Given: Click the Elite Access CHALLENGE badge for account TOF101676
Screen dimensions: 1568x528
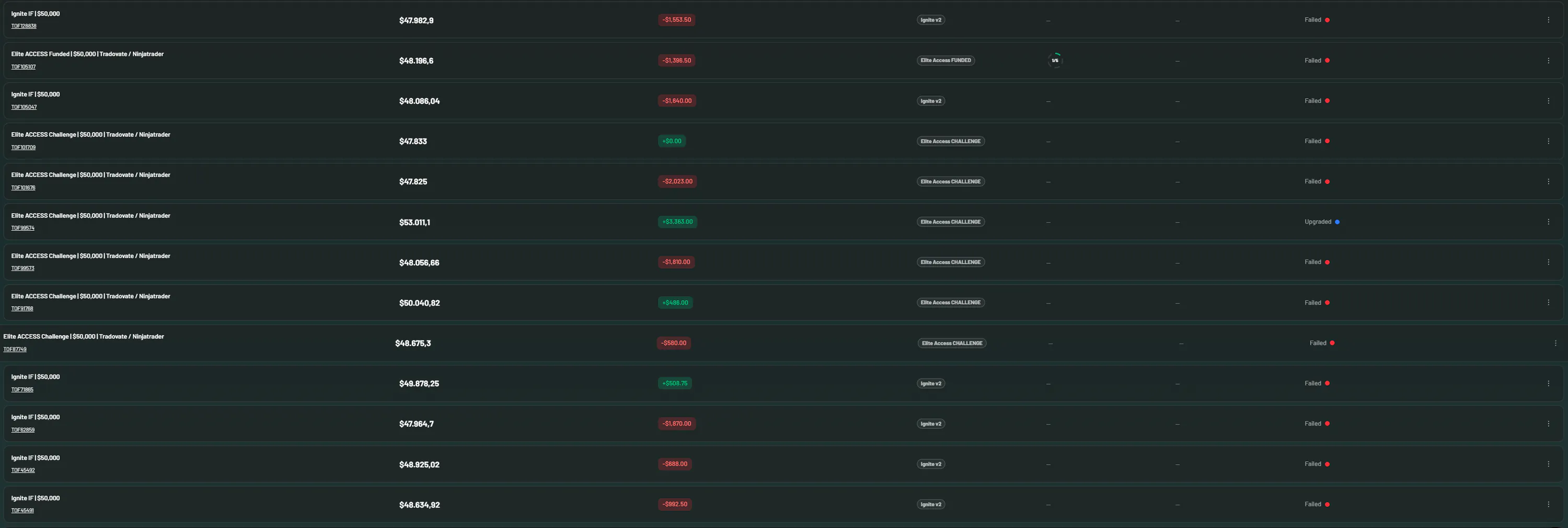Looking at the screenshot, I should [950, 181].
